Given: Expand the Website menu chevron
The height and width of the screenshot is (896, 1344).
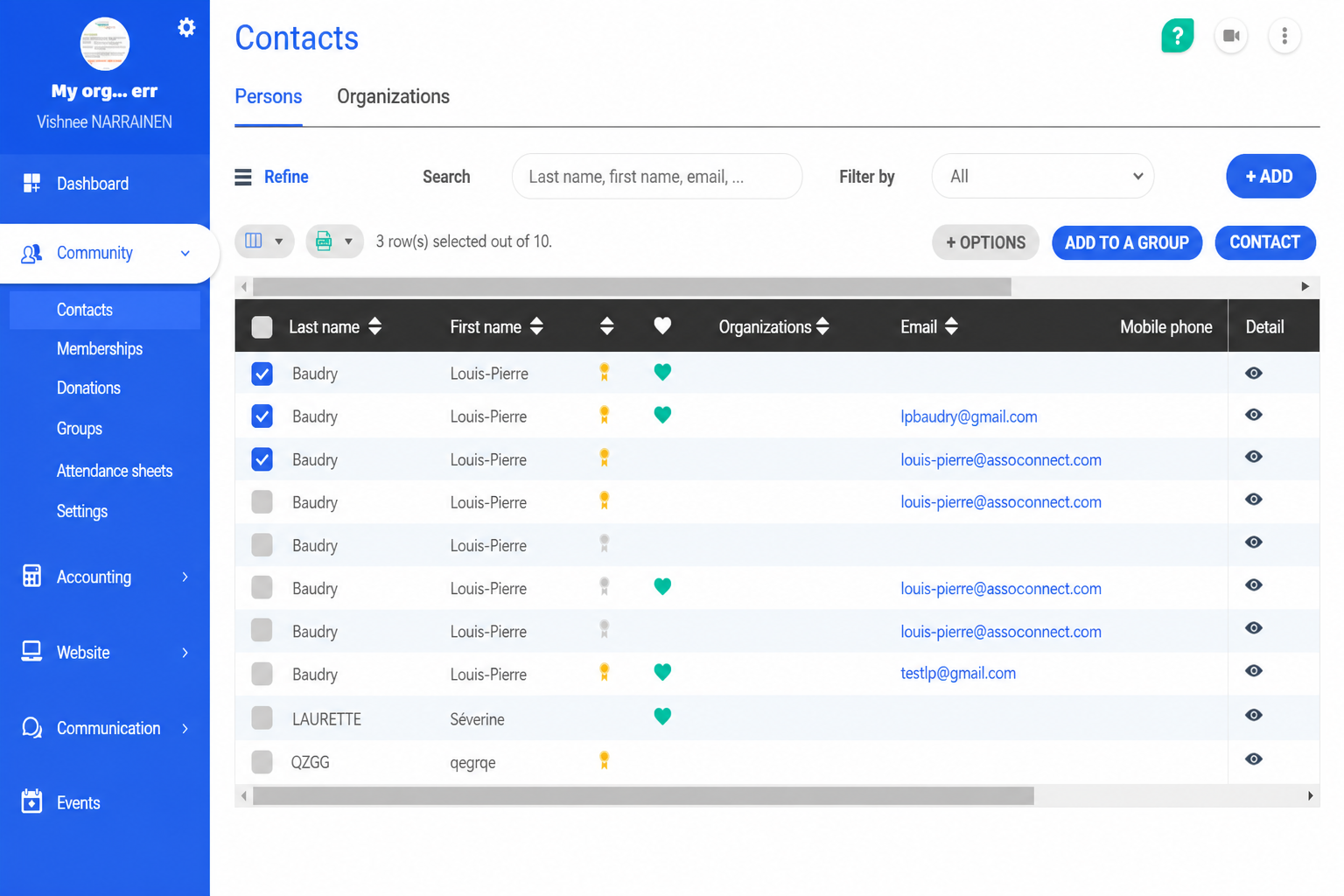Looking at the screenshot, I should pyautogui.click(x=185, y=653).
